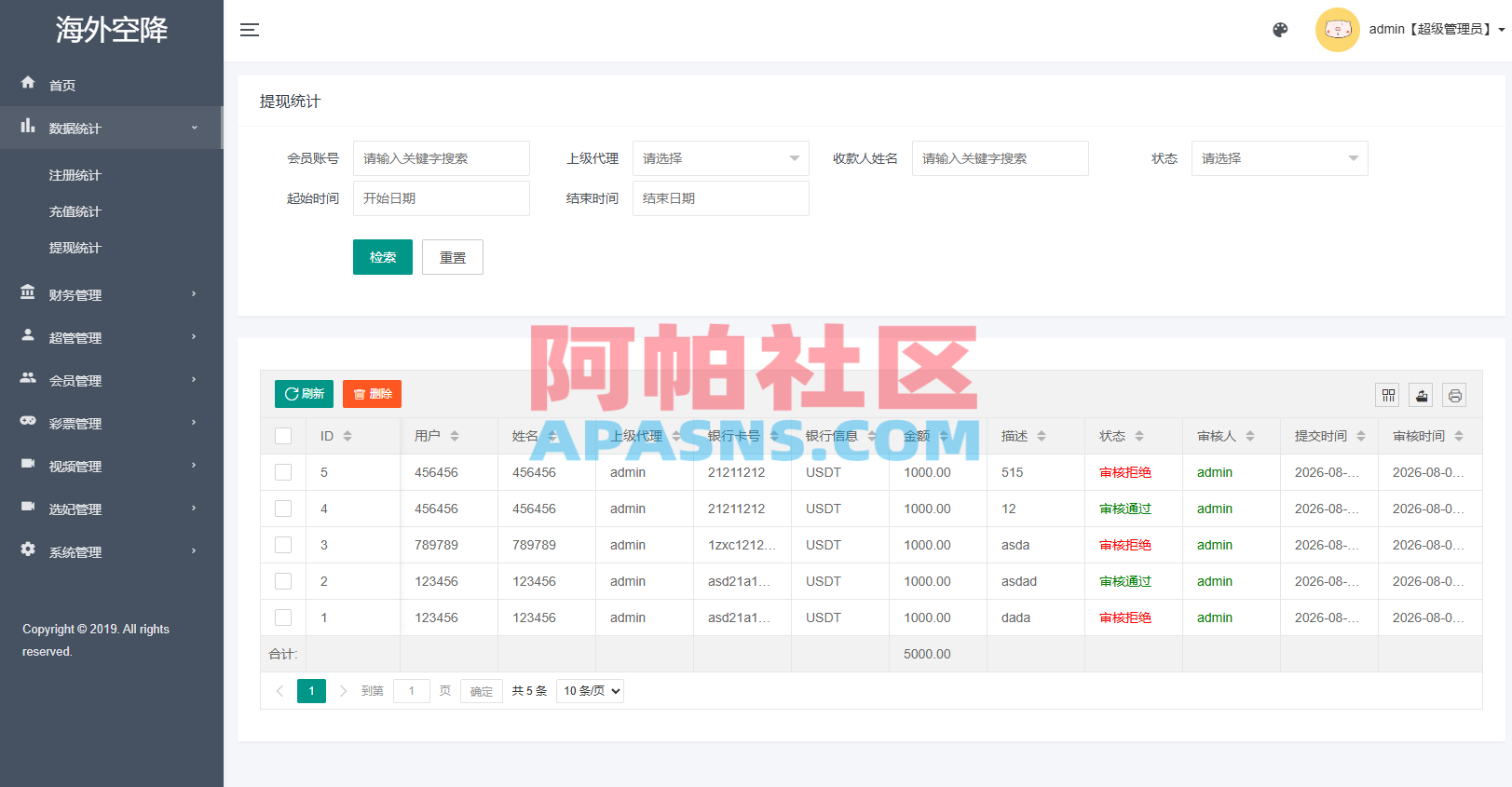The width and height of the screenshot is (1512, 787).
Task: Click the export table icon
Action: point(1422,395)
